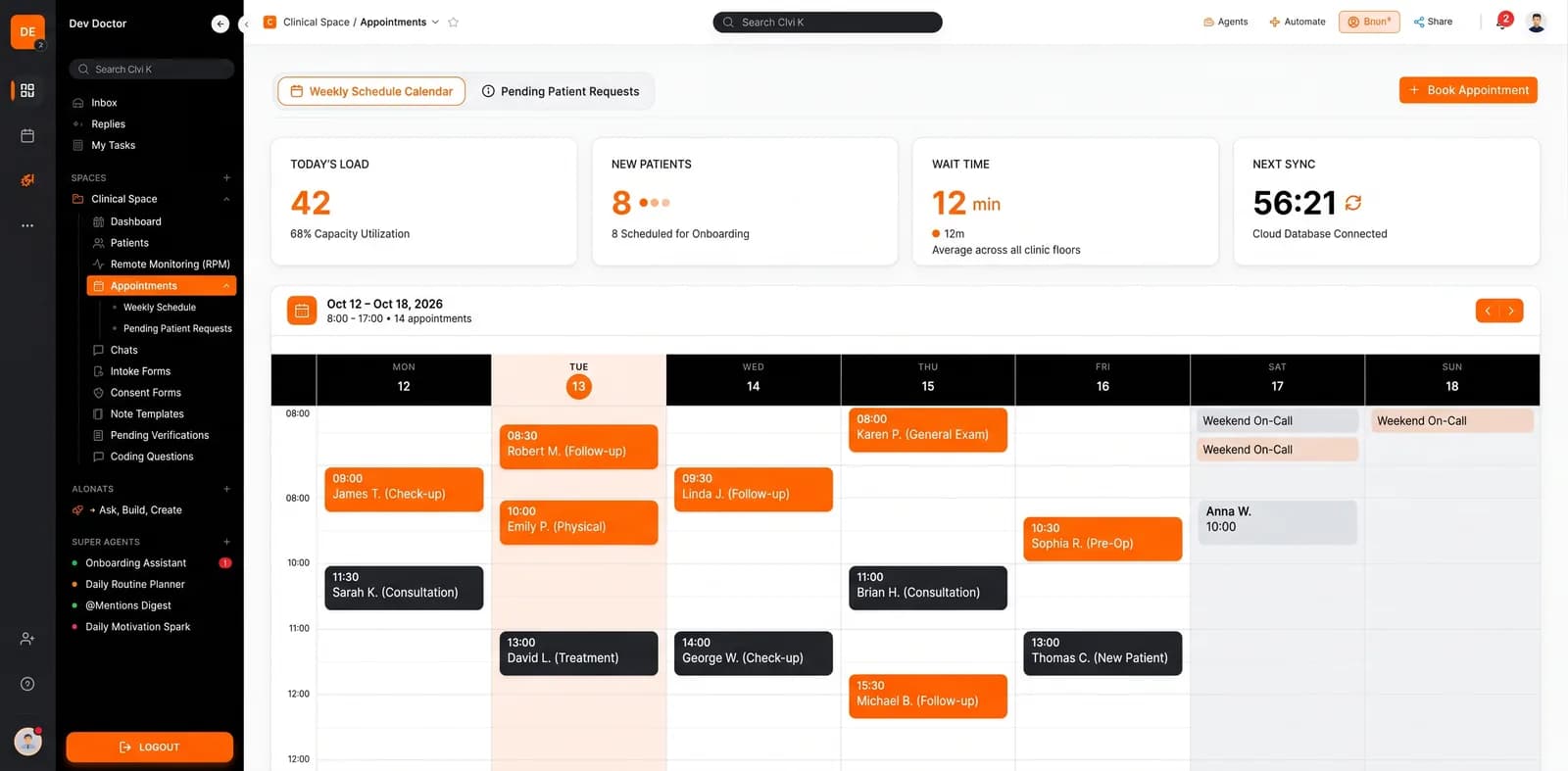Add a new super agent with plus
1568x771 pixels.
point(226,542)
